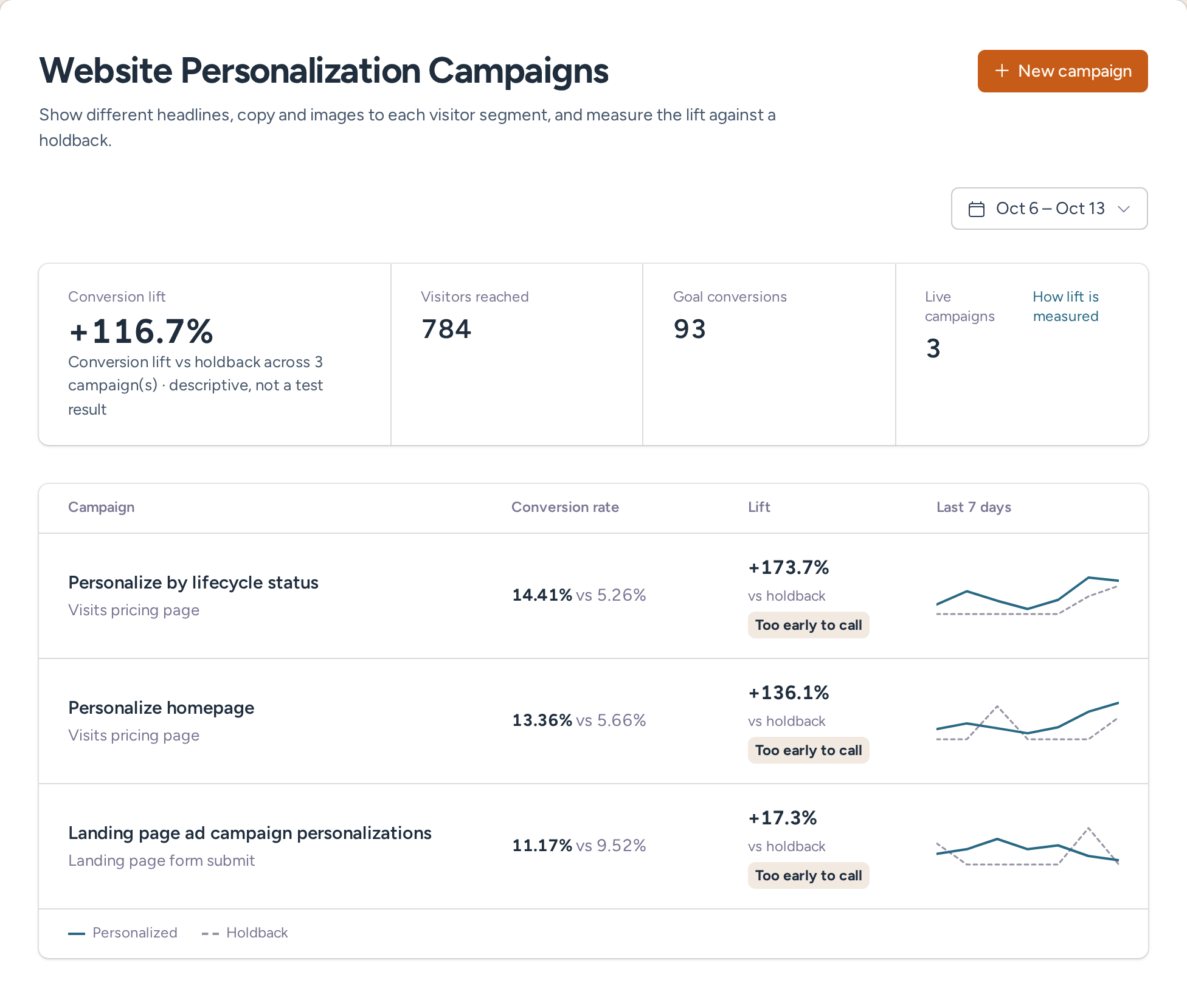The image size is (1187, 1008).
Task: Click Too early to call badge for lifecycle status
Action: point(809,625)
